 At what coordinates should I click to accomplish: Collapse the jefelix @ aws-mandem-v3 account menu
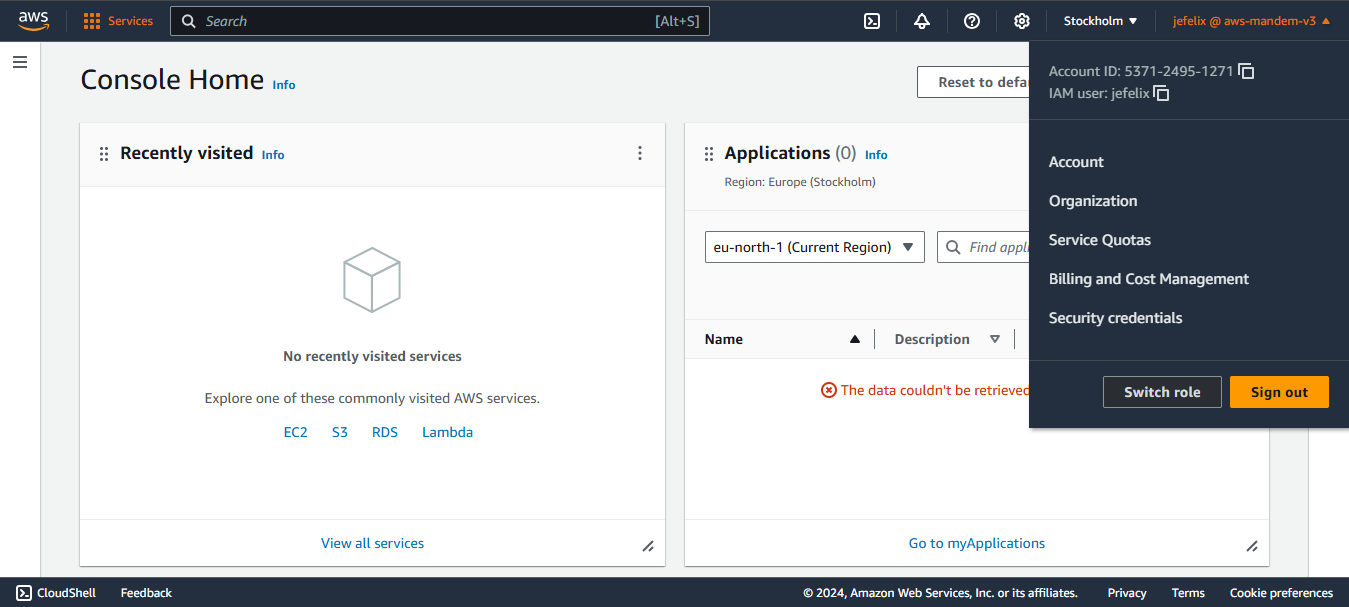pyautogui.click(x=1252, y=21)
